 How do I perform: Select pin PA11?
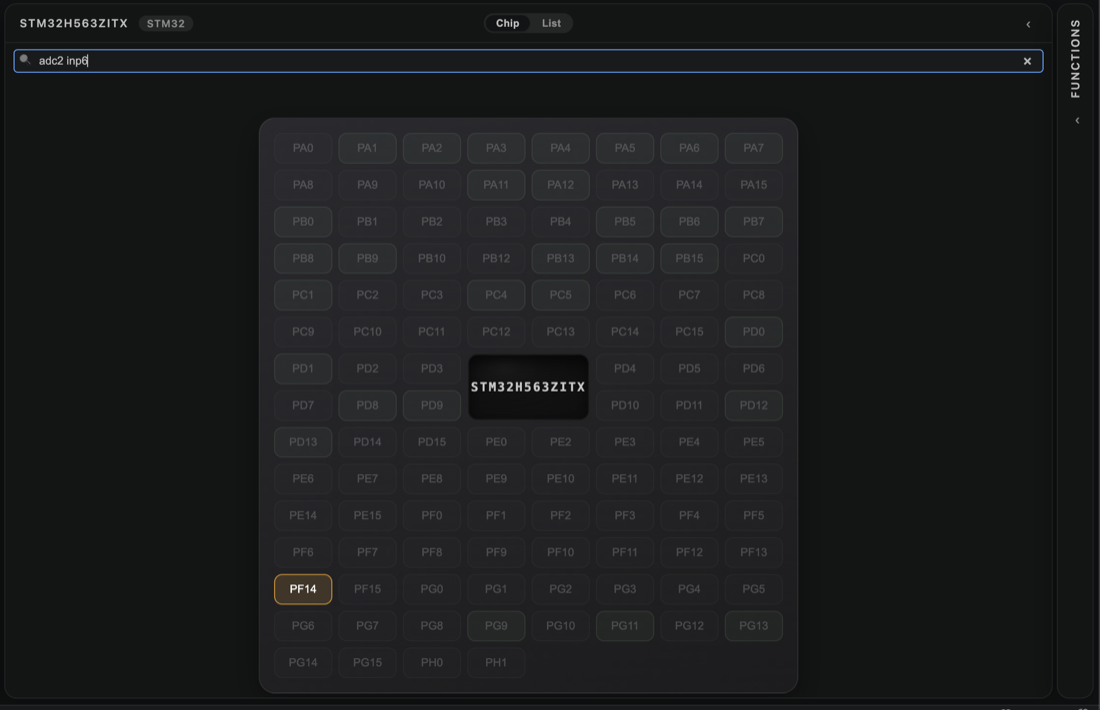point(496,185)
